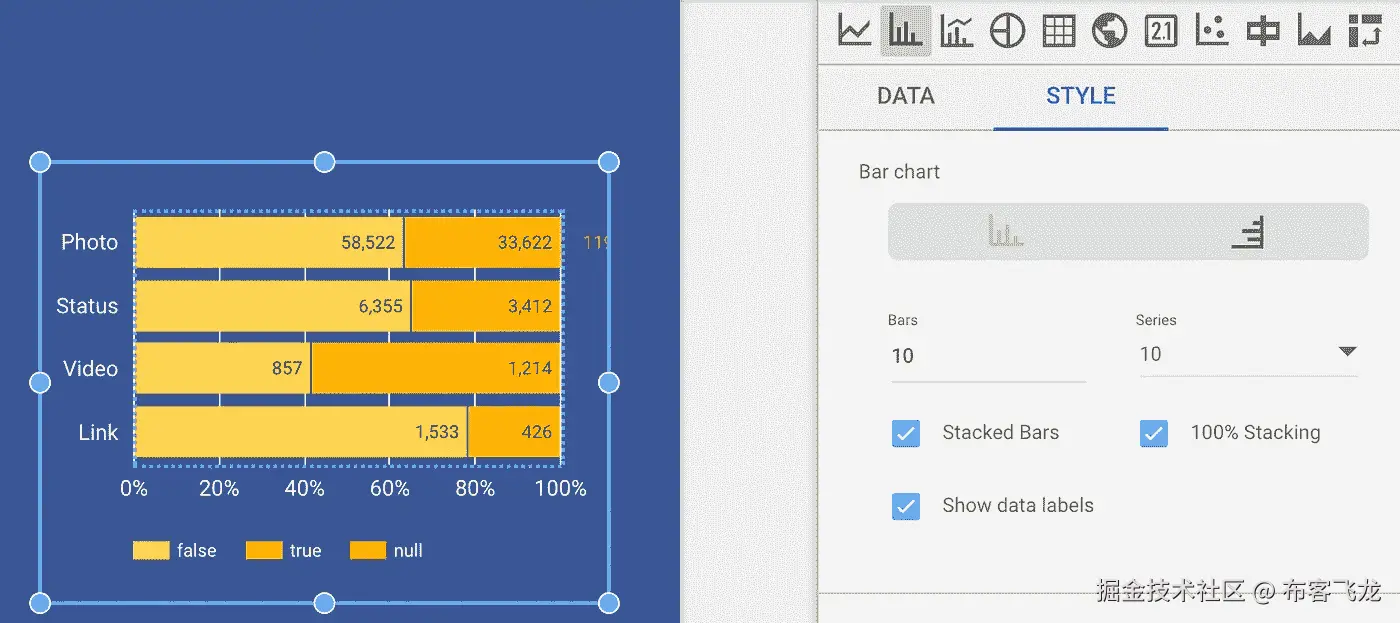Switch to vertical bar orientation

coord(1006,232)
